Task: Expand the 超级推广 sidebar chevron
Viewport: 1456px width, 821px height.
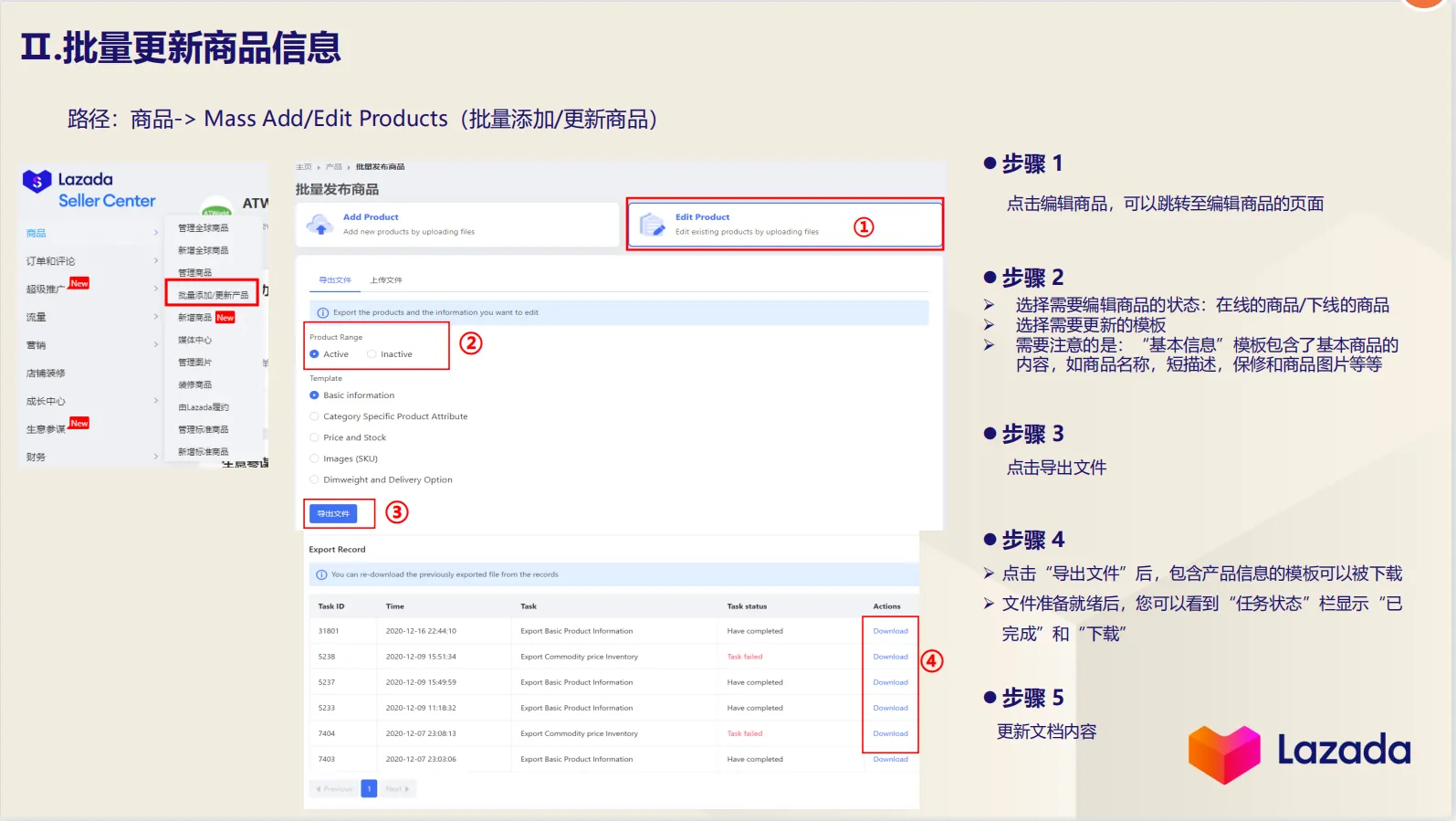Action: (x=156, y=289)
